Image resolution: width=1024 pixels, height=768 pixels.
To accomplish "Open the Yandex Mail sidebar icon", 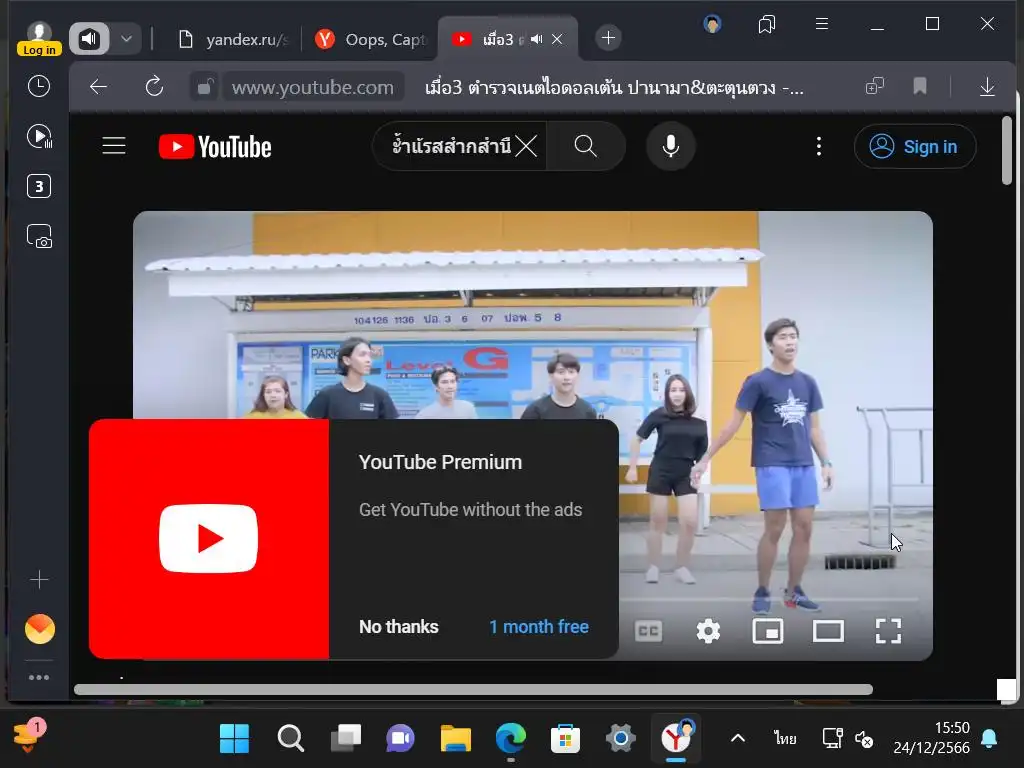I will point(39,629).
